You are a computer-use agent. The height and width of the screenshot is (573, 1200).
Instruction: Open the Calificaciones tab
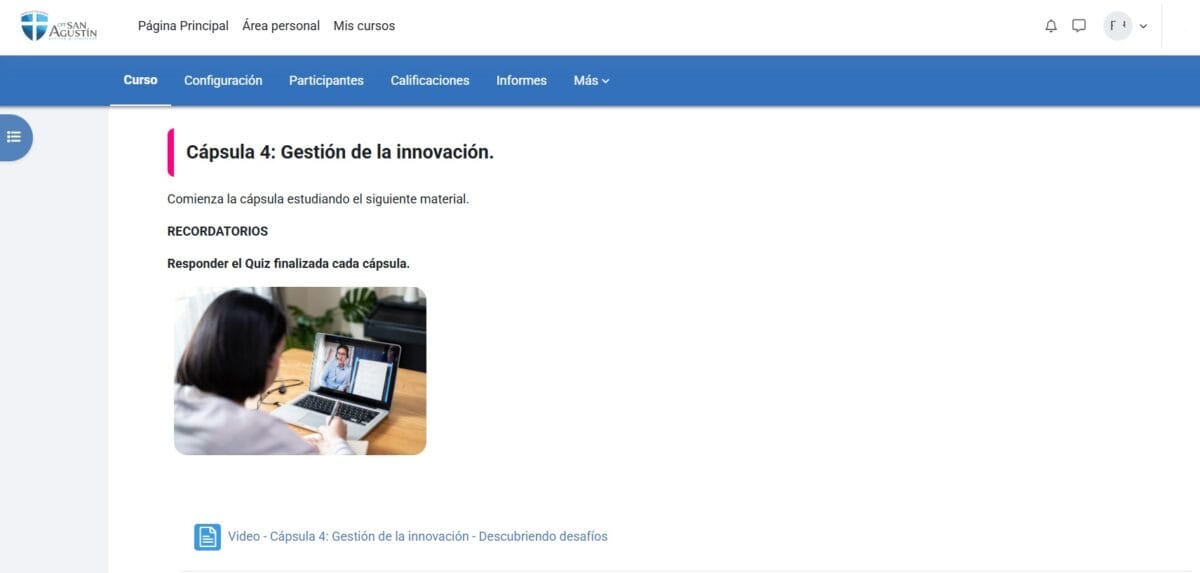click(x=430, y=81)
